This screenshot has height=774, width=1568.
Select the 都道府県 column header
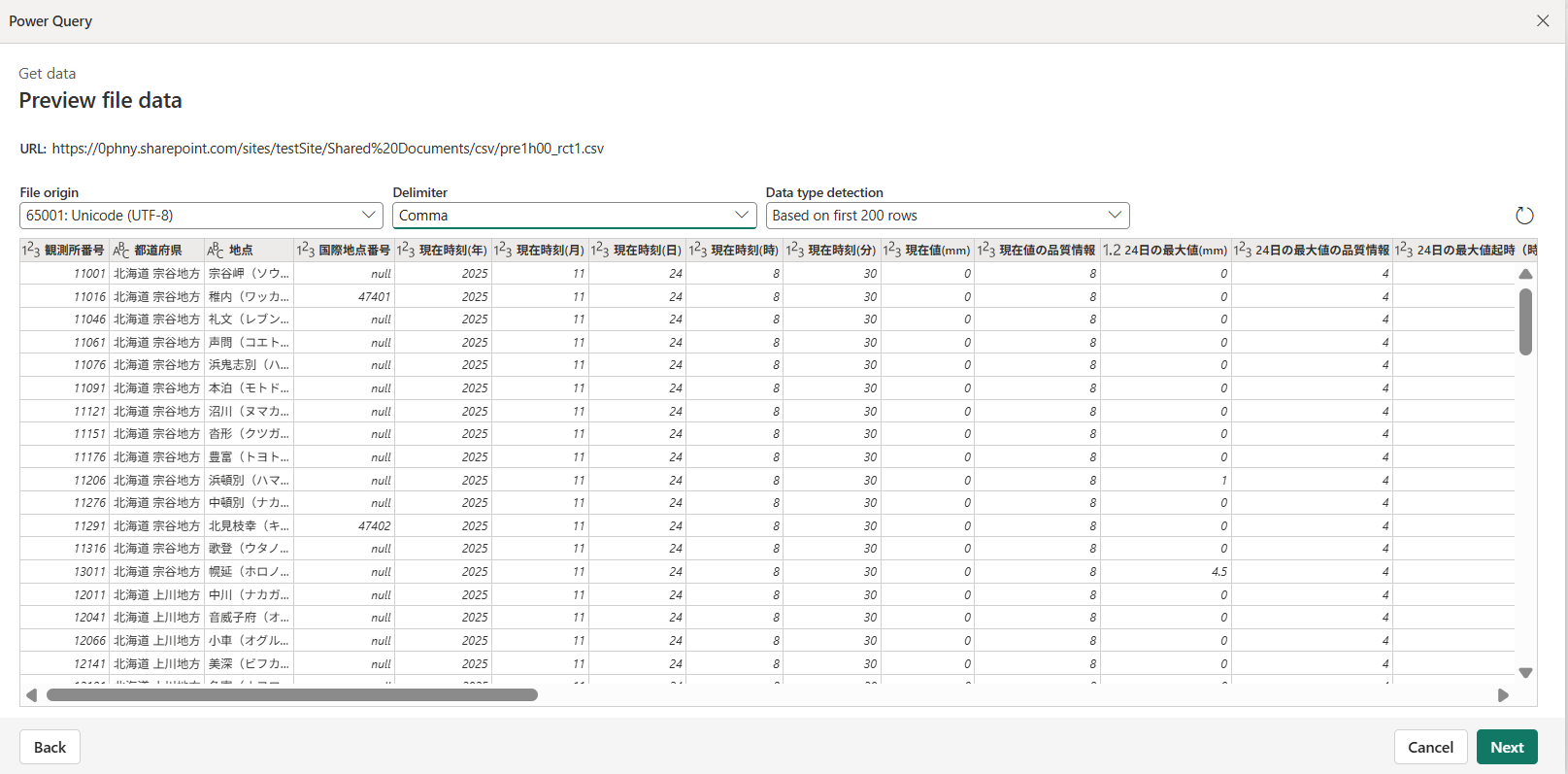157,251
